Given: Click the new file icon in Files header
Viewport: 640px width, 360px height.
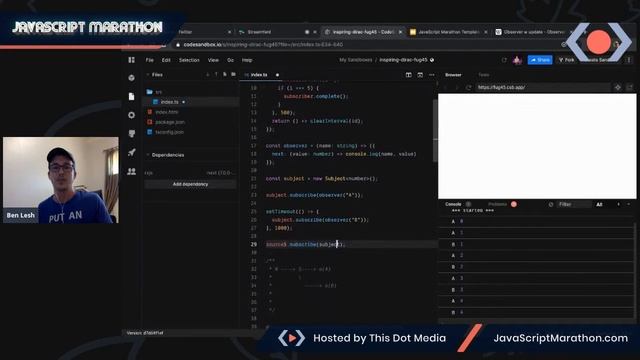Looking at the screenshot, I should pos(225,75).
